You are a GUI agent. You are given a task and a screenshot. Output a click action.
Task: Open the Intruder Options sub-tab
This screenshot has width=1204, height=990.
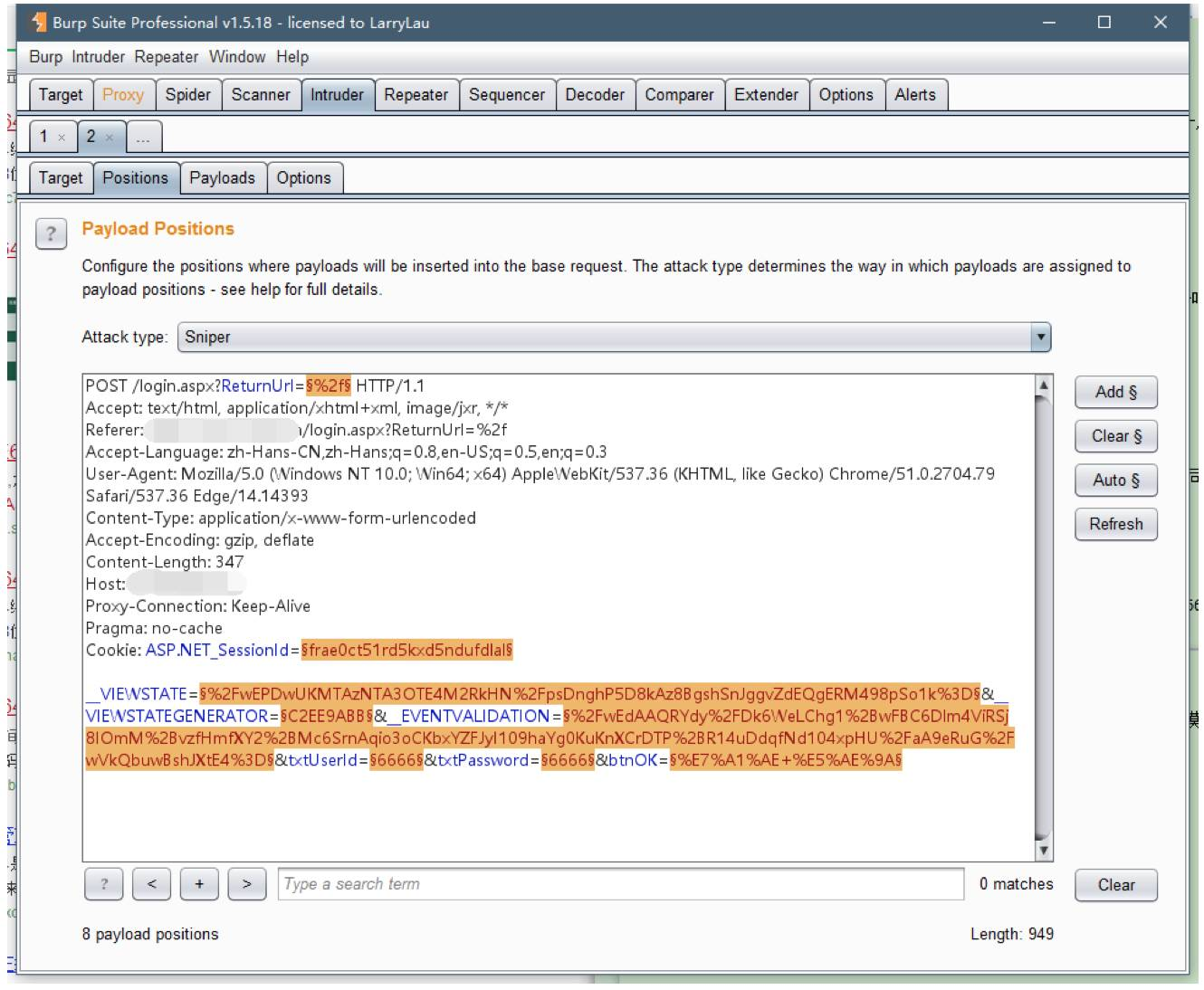pyautogui.click(x=304, y=178)
